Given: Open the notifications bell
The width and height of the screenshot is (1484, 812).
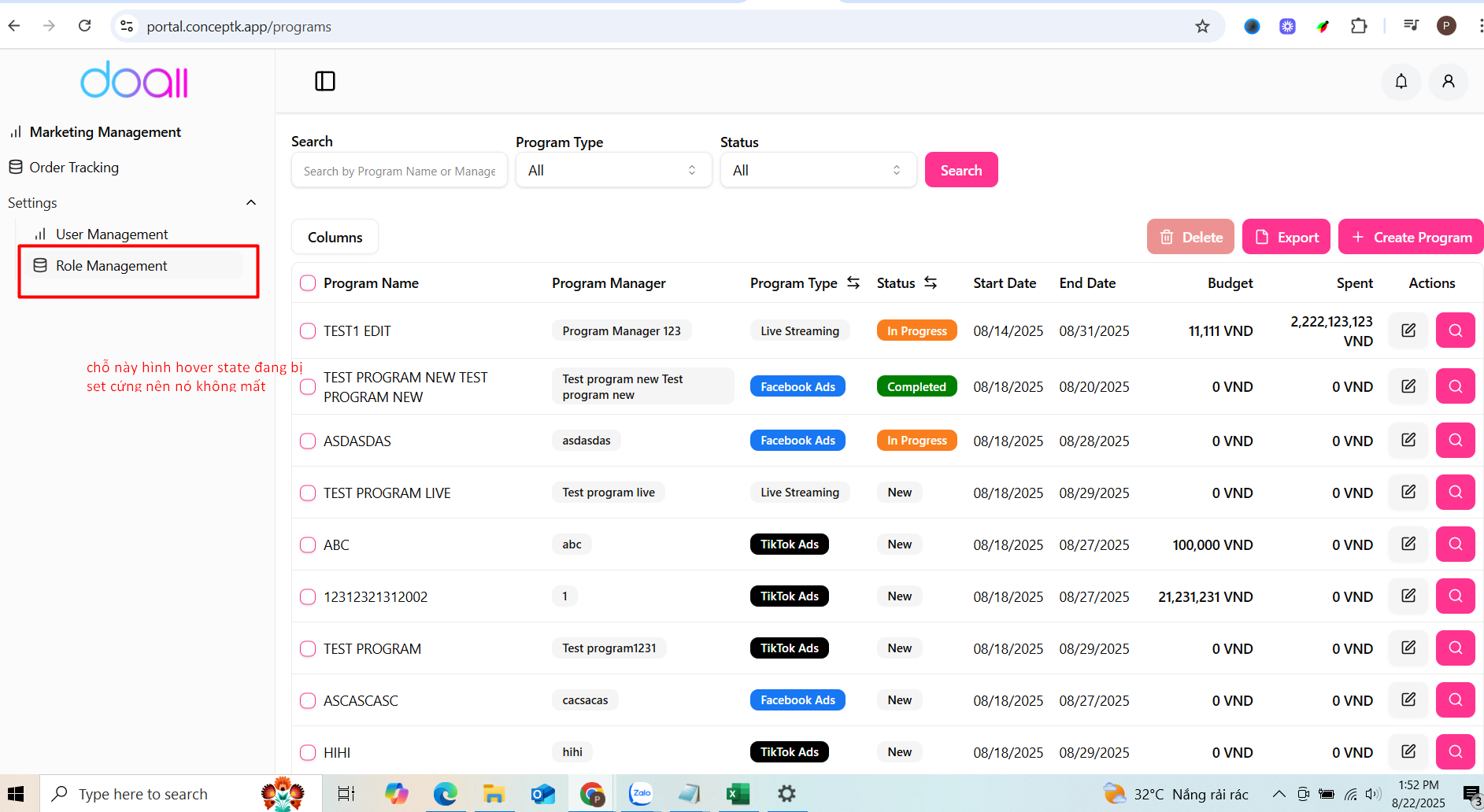Looking at the screenshot, I should click(x=1401, y=81).
